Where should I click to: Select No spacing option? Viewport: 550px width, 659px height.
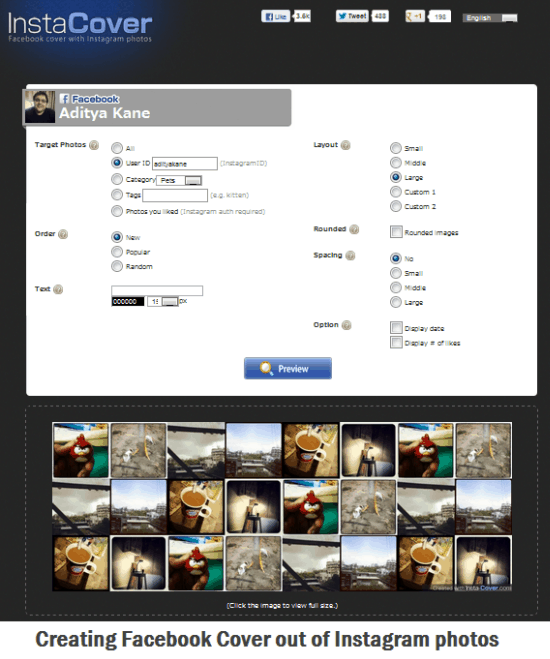click(395, 258)
